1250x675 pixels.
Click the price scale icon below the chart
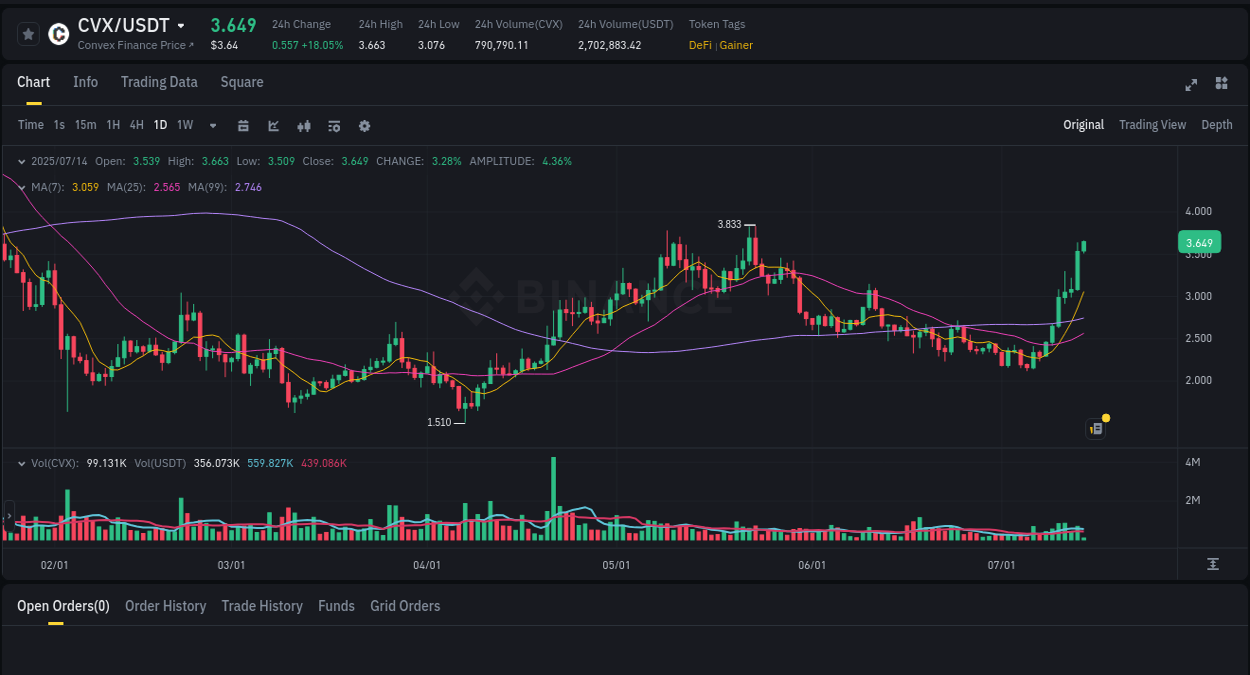point(1213,563)
